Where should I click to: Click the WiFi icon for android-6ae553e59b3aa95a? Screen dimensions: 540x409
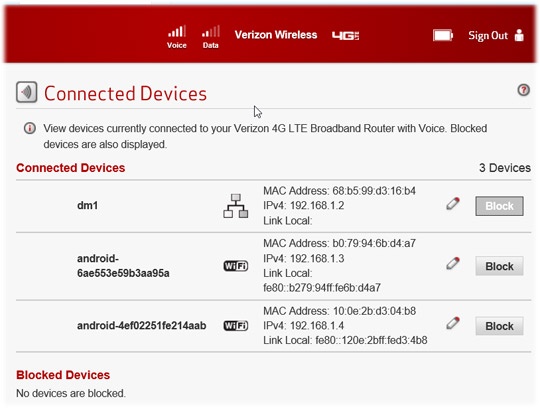tap(236, 266)
